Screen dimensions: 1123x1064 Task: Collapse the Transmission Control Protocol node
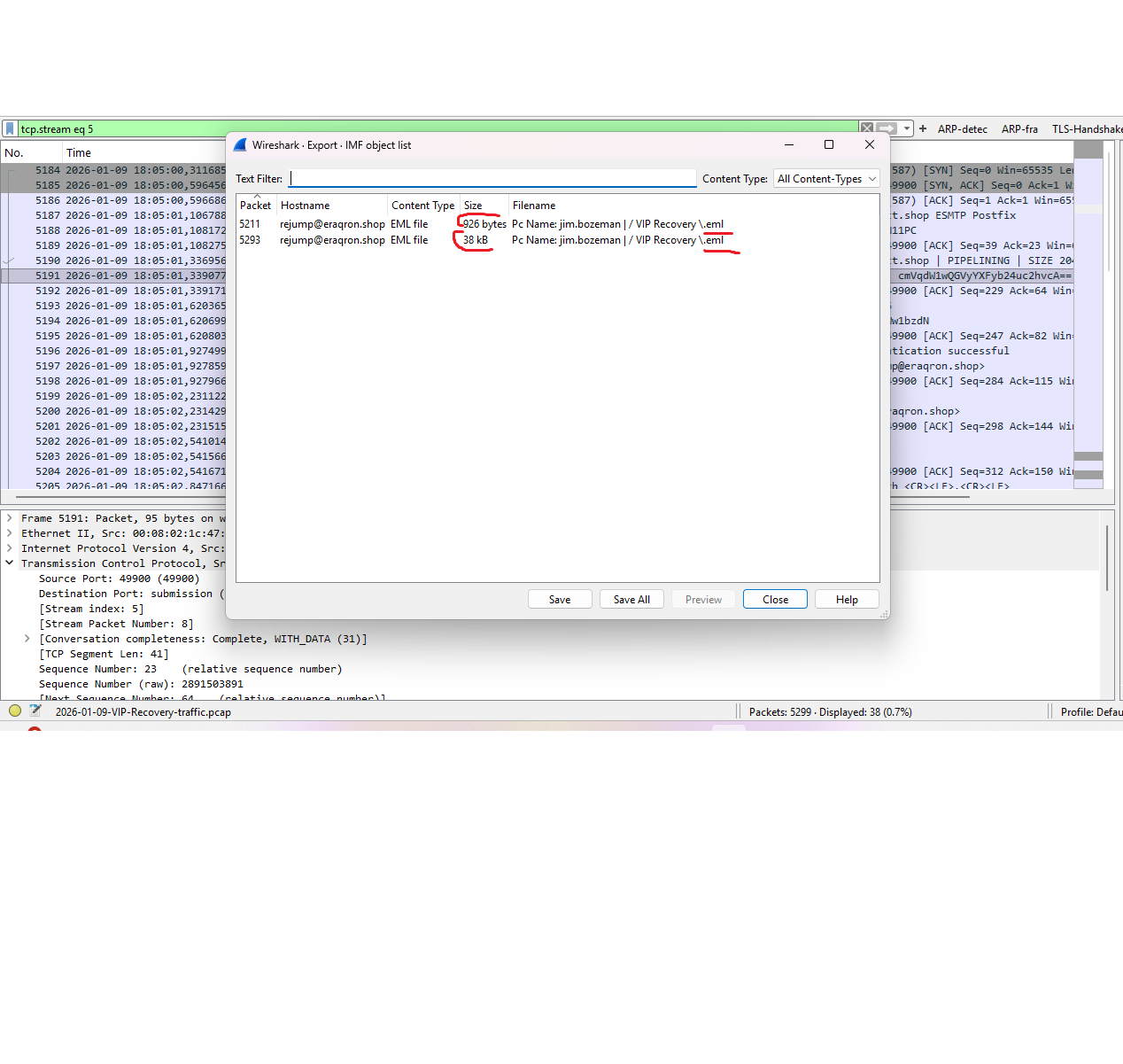point(10,563)
